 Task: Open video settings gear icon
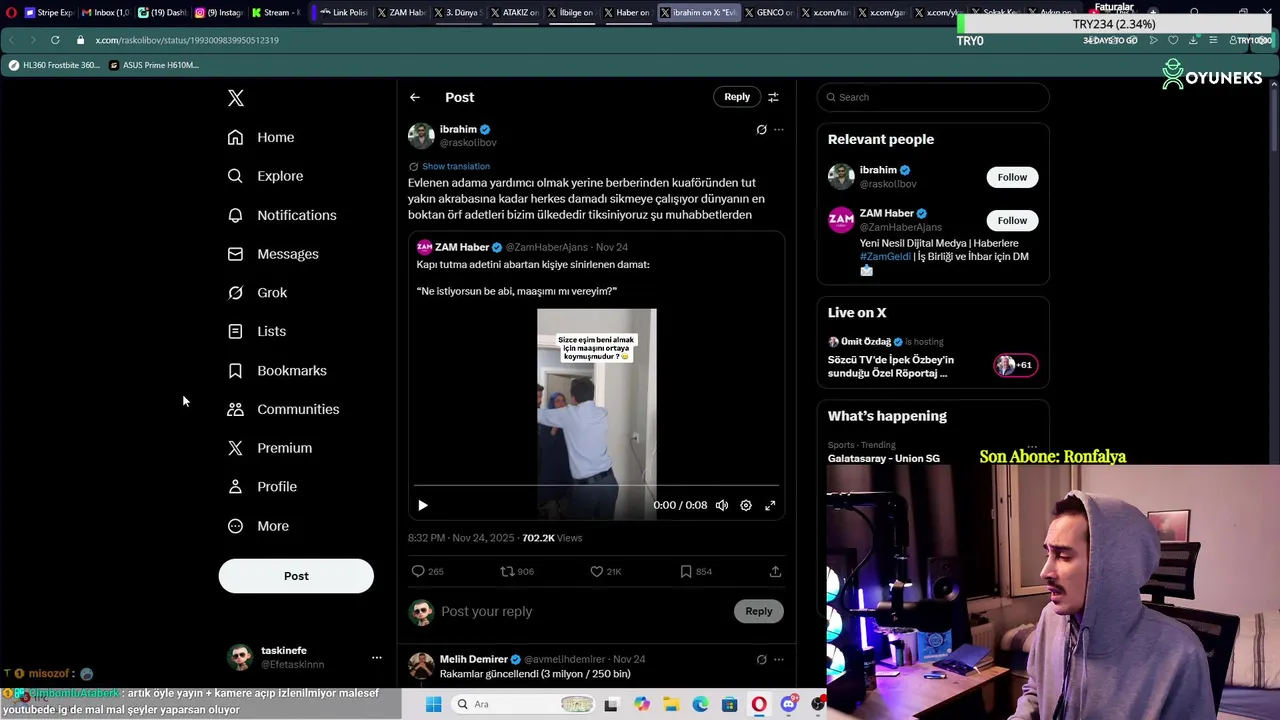pyautogui.click(x=746, y=505)
